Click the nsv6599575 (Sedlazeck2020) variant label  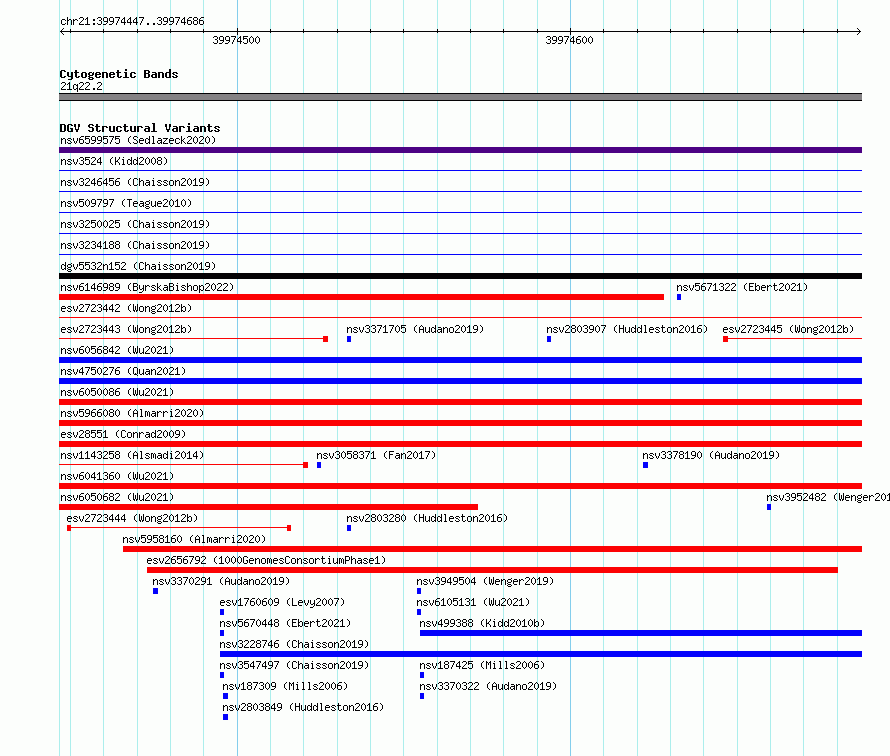tap(138, 140)
